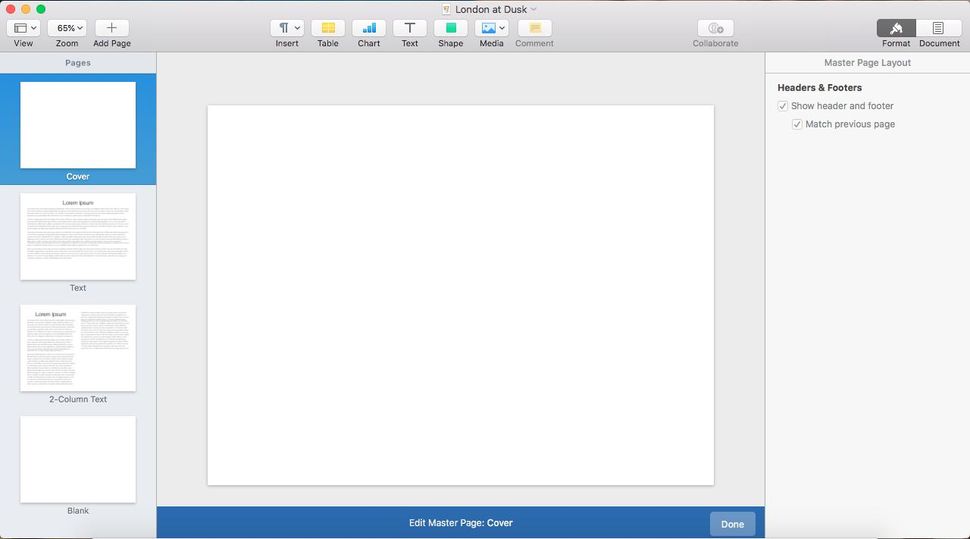Screen dimensions: 970x539
Task: Select the 2-Column Text master page
Action: coord(78,348)
